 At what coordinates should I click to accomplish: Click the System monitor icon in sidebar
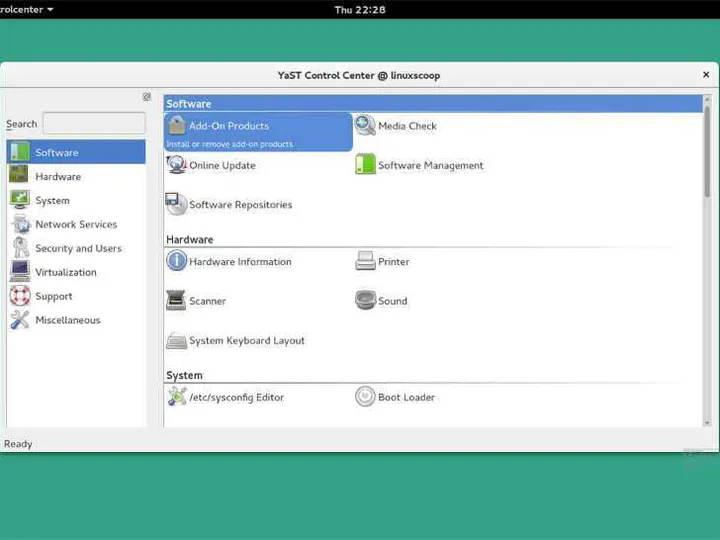[20, 200]
